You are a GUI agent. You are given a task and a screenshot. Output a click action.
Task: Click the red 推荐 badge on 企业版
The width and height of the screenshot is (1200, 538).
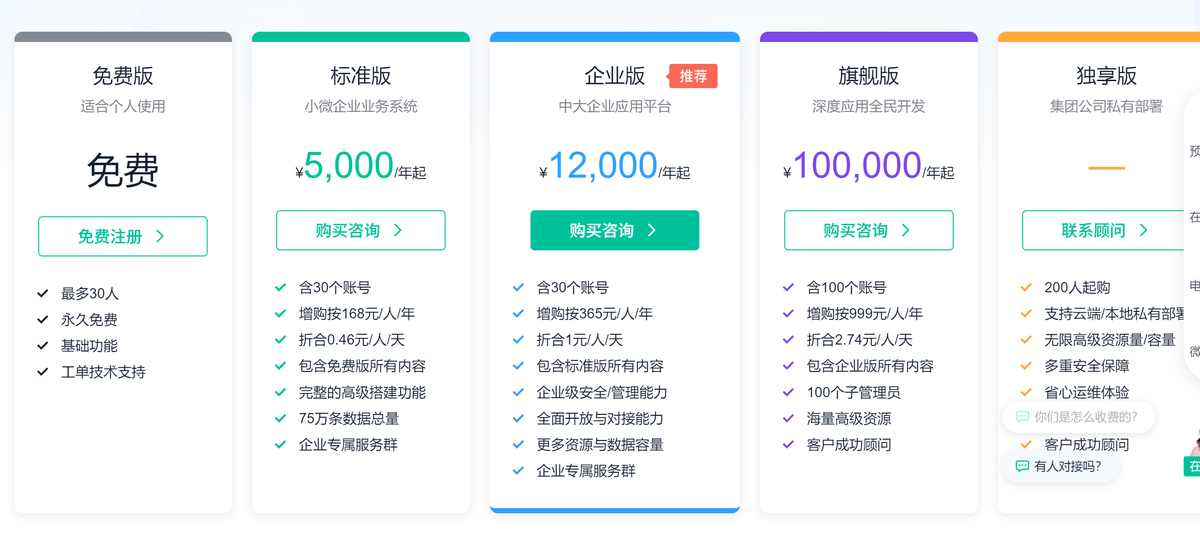(x=693, y=76)
